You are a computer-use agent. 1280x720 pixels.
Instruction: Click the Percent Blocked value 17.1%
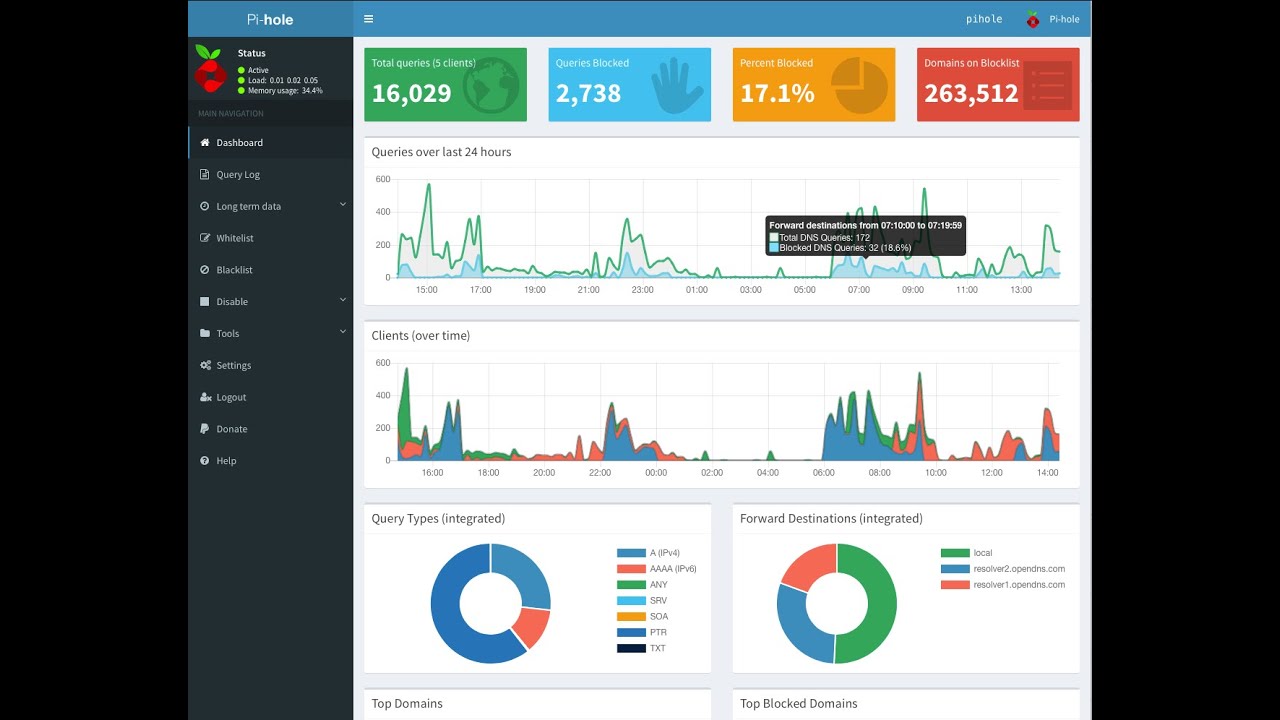click(777, 94)
